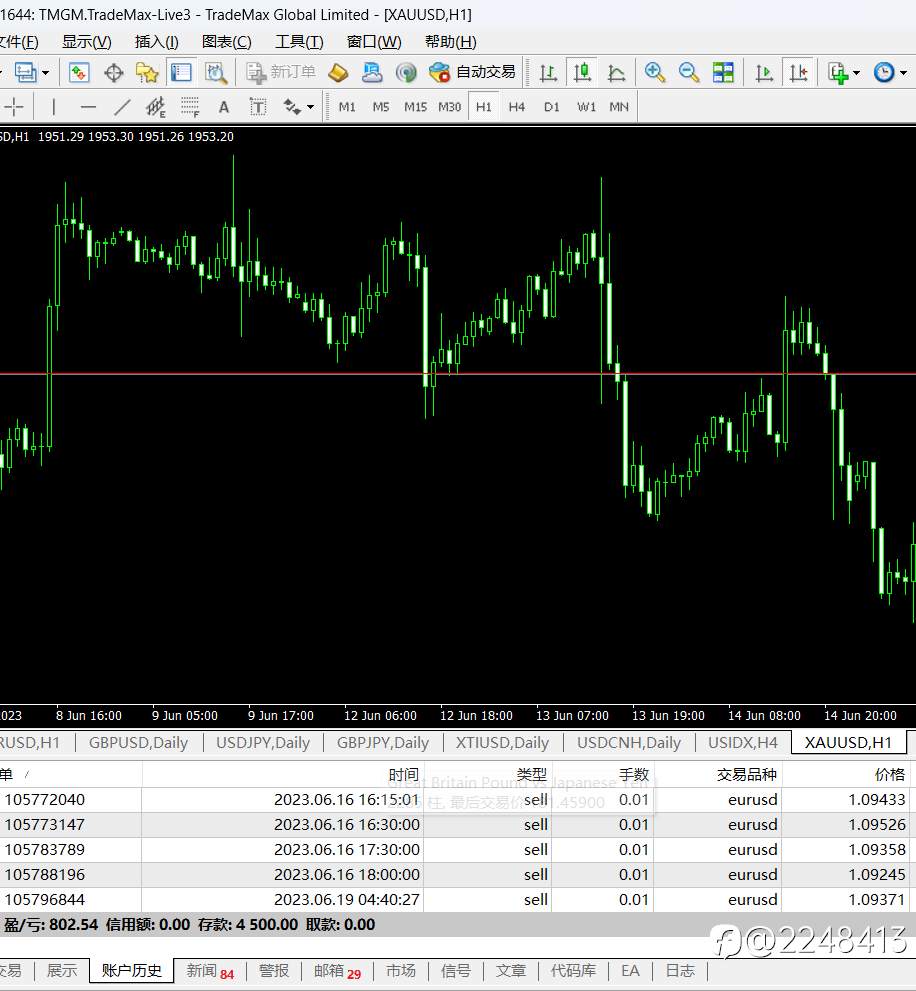
Task: Launch MetaEditor via the yellow book icon
Action: click(338, 73)
